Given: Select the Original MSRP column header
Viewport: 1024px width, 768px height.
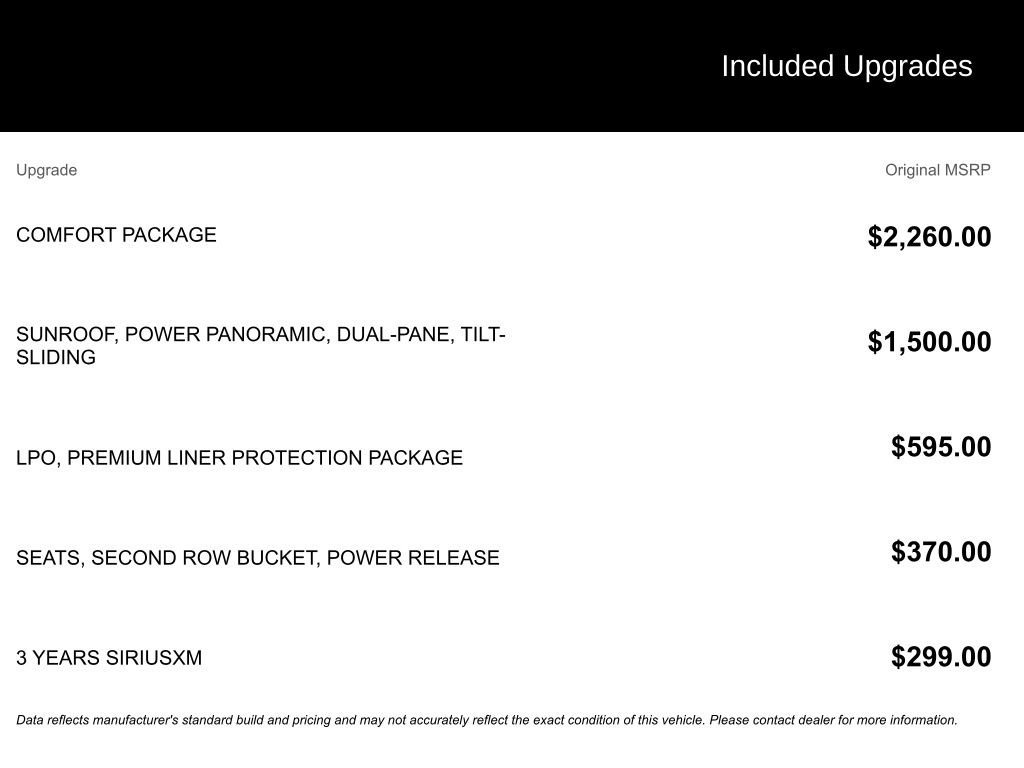Looking at the screenshot, I should pos(937,170).
